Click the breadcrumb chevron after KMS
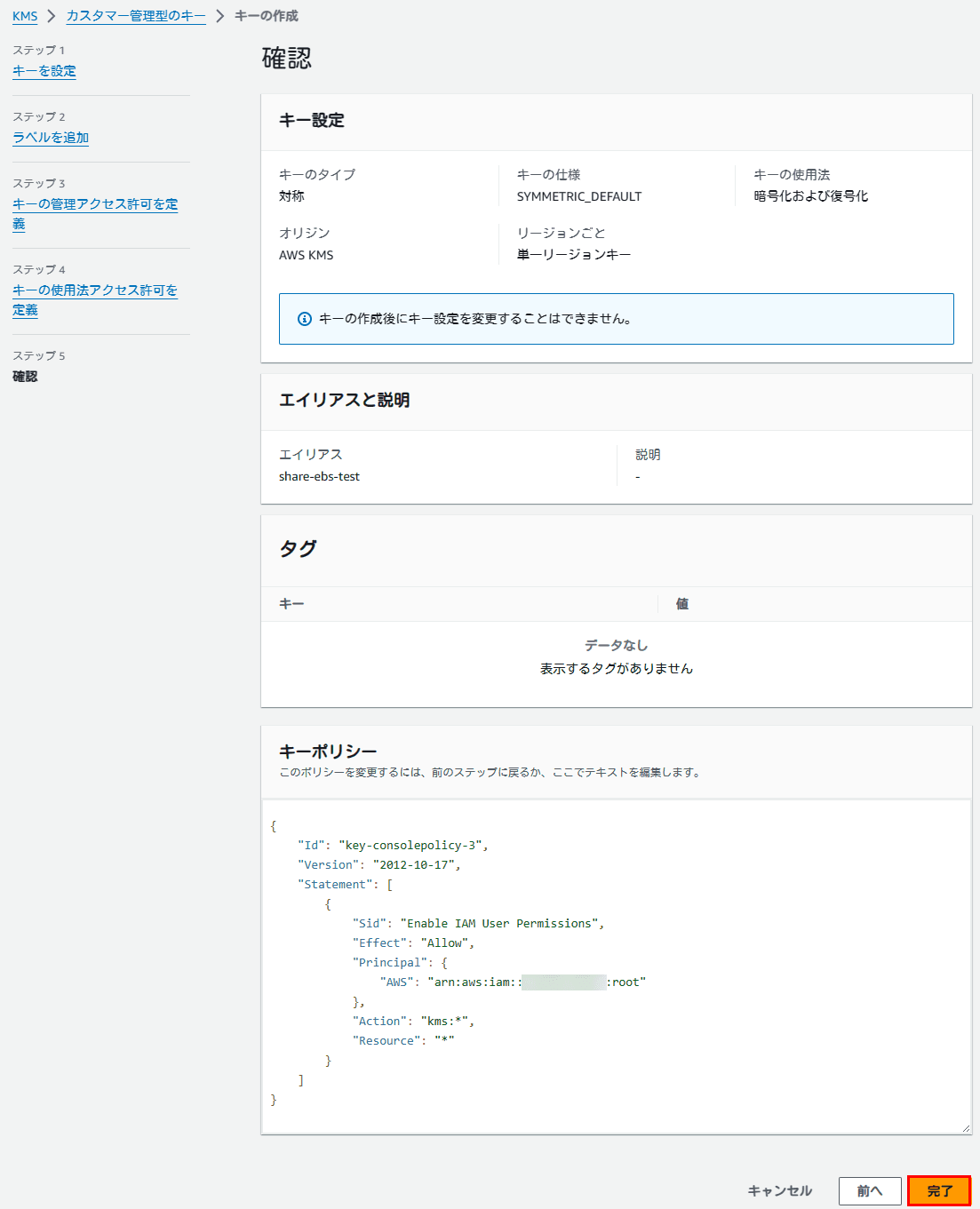Screen dimensions: 980x1209 click(52, 16)
